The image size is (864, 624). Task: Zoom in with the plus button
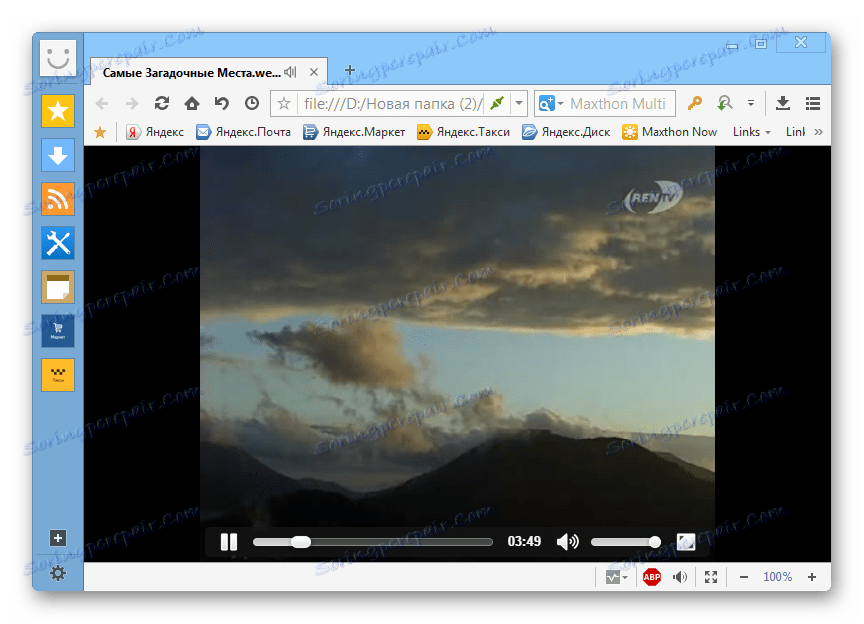pos(812,577)
